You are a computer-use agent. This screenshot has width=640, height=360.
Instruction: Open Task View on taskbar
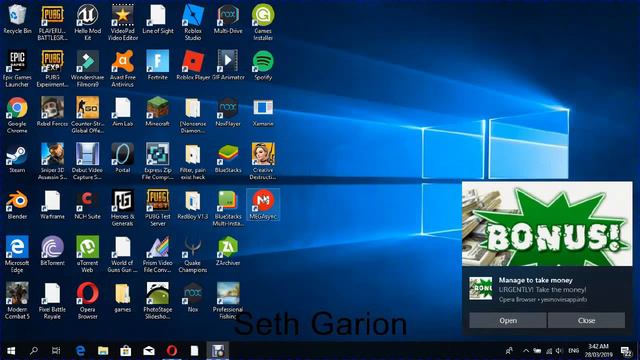[x=56, y=351]
